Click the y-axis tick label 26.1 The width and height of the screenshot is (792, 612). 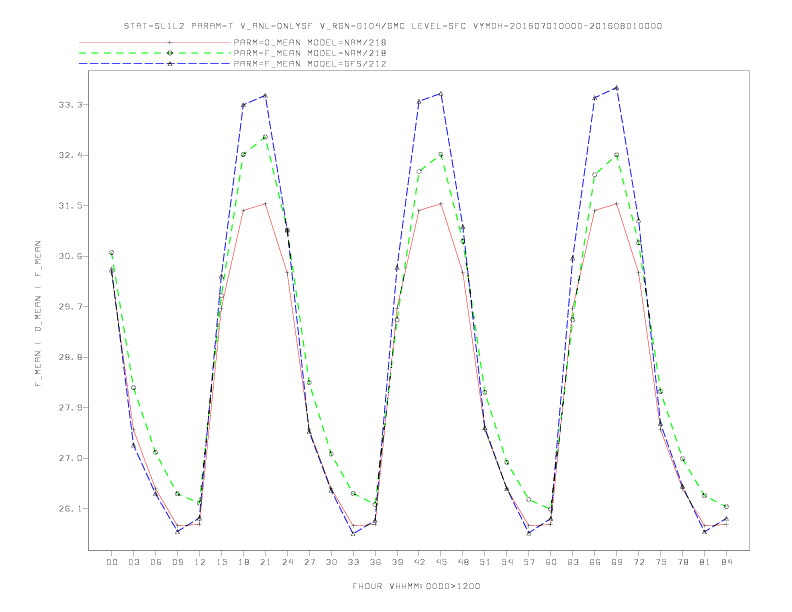(69, 508)
